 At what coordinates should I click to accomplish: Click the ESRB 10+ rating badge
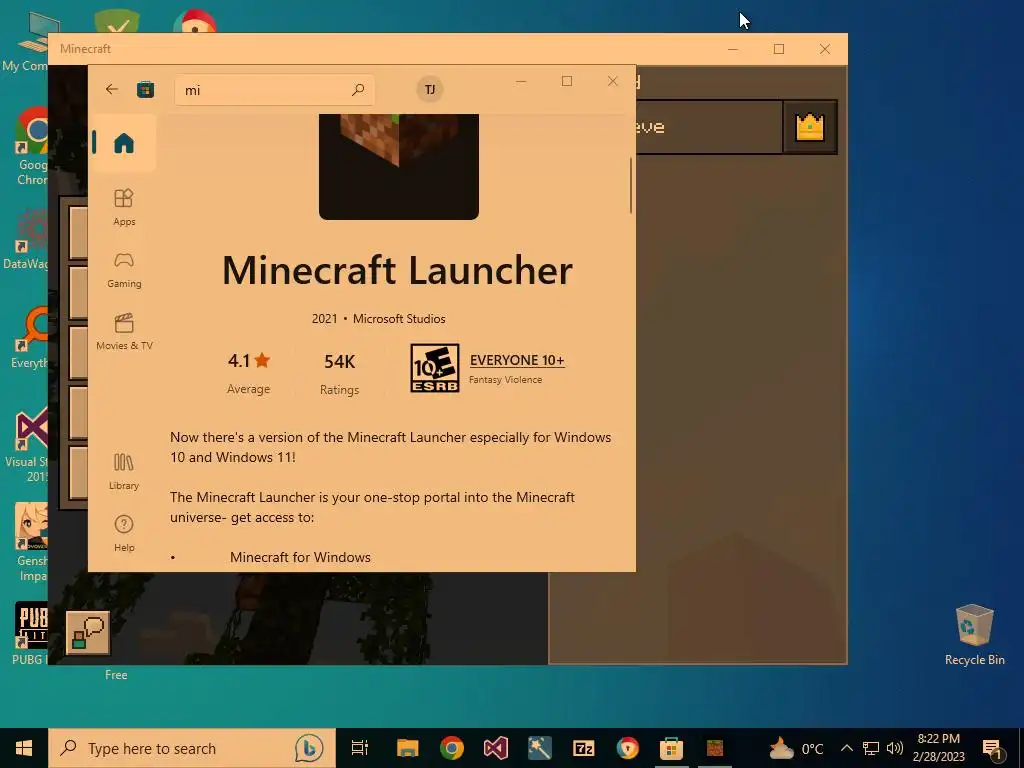[x=434, y=368]
